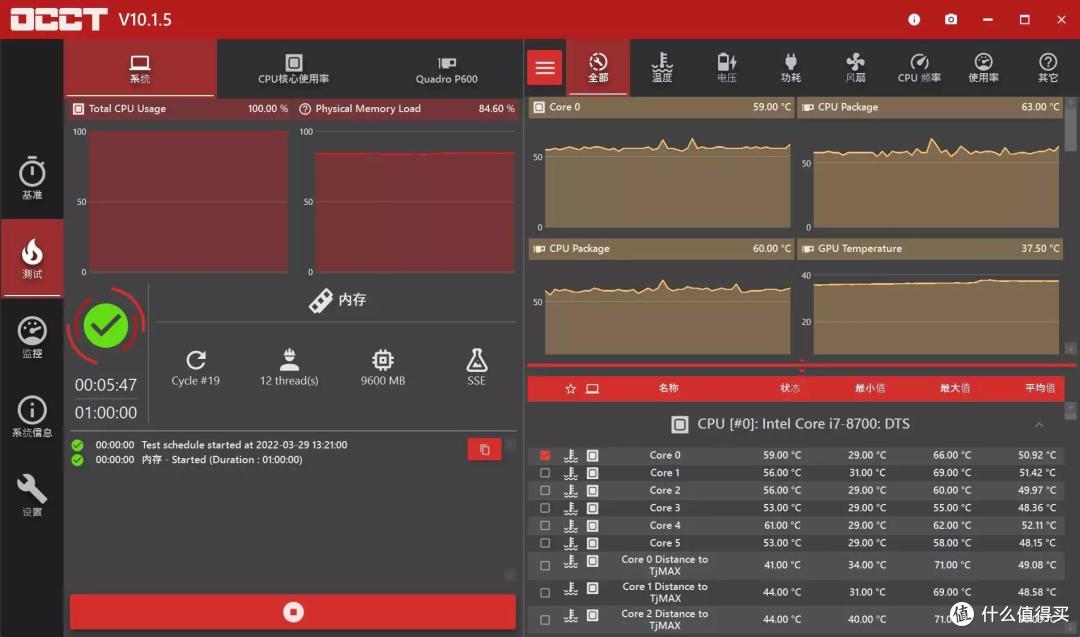Viewport: 1080px width, 637px height.
Task: Click the red stop test button
Action: pyautogui.click(x=293, y=612)
